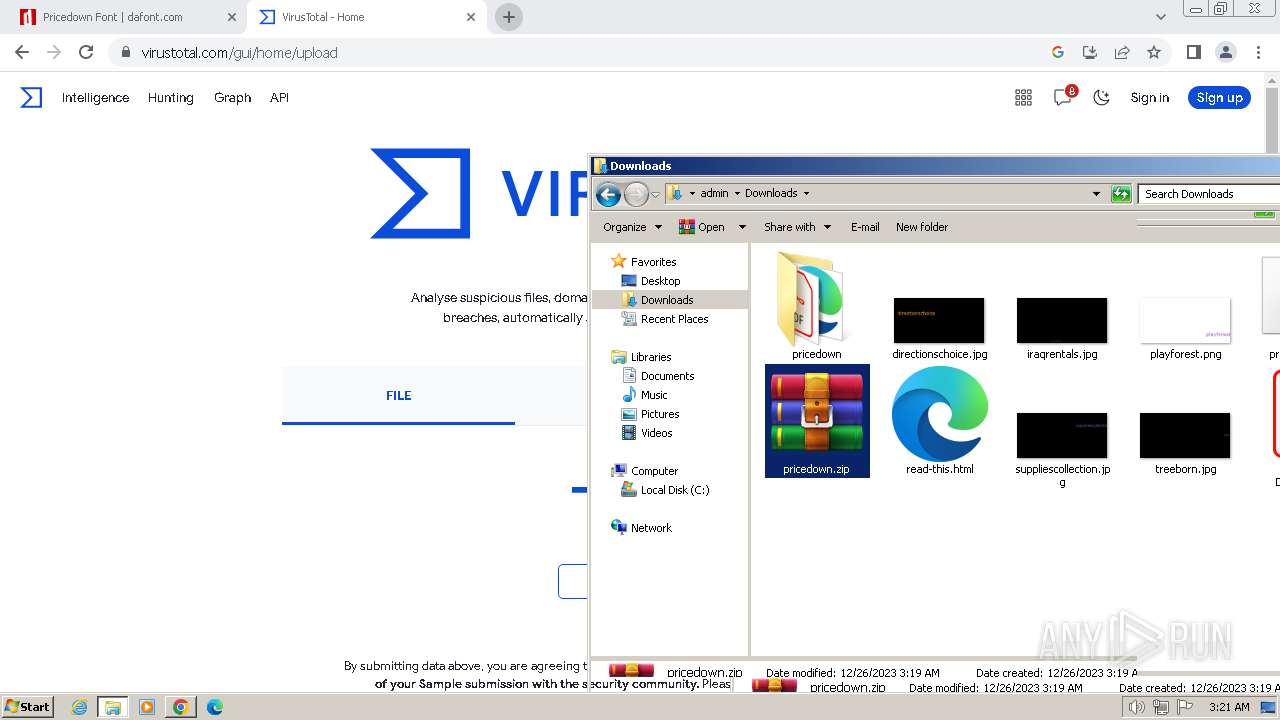The width and height of the screenshot is (1280, 720).
Task: Open the Chrome three-dot menu
Action: (x=1258, y=52)
